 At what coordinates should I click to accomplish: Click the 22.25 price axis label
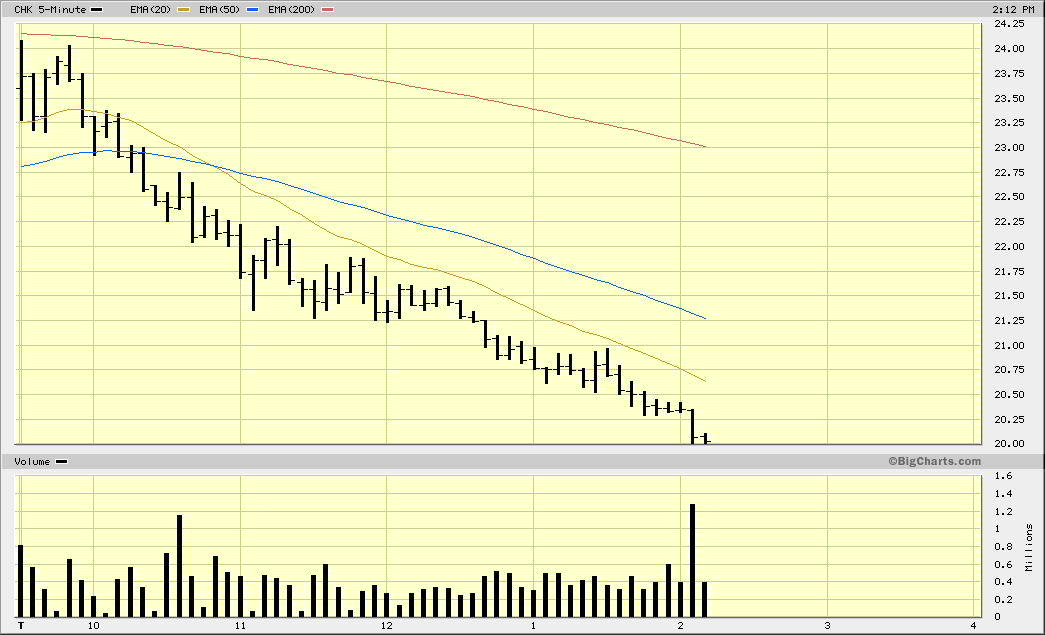[1009, 221]
